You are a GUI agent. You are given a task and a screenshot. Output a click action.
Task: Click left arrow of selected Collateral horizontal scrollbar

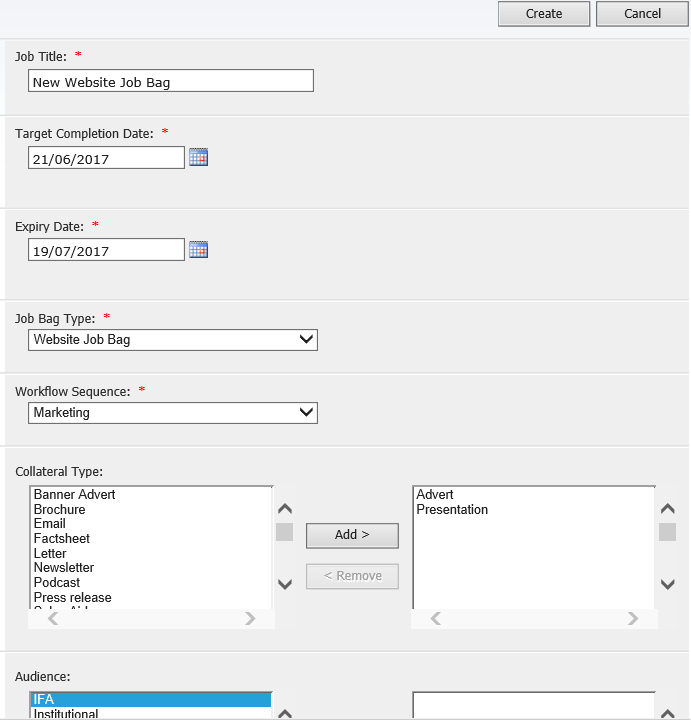point(436,619)
